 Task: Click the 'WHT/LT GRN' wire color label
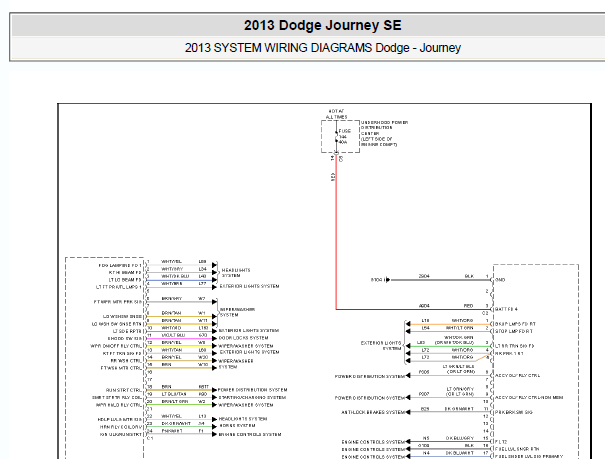point(459,328)
